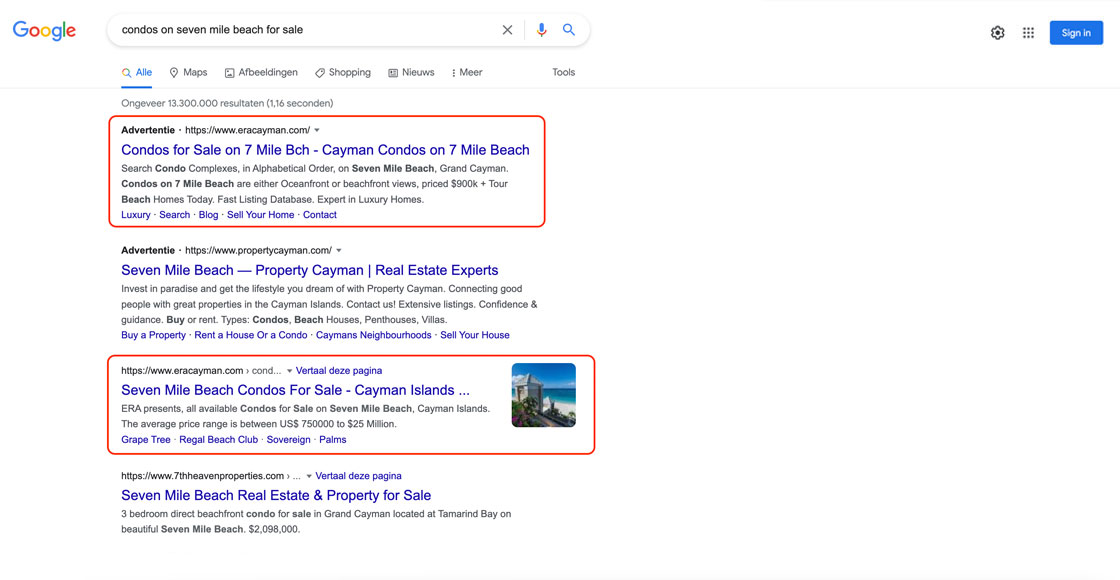Open the Buy a Property sitelink
This screenshot has height=580, width=1120.
[x=154, y=336]
